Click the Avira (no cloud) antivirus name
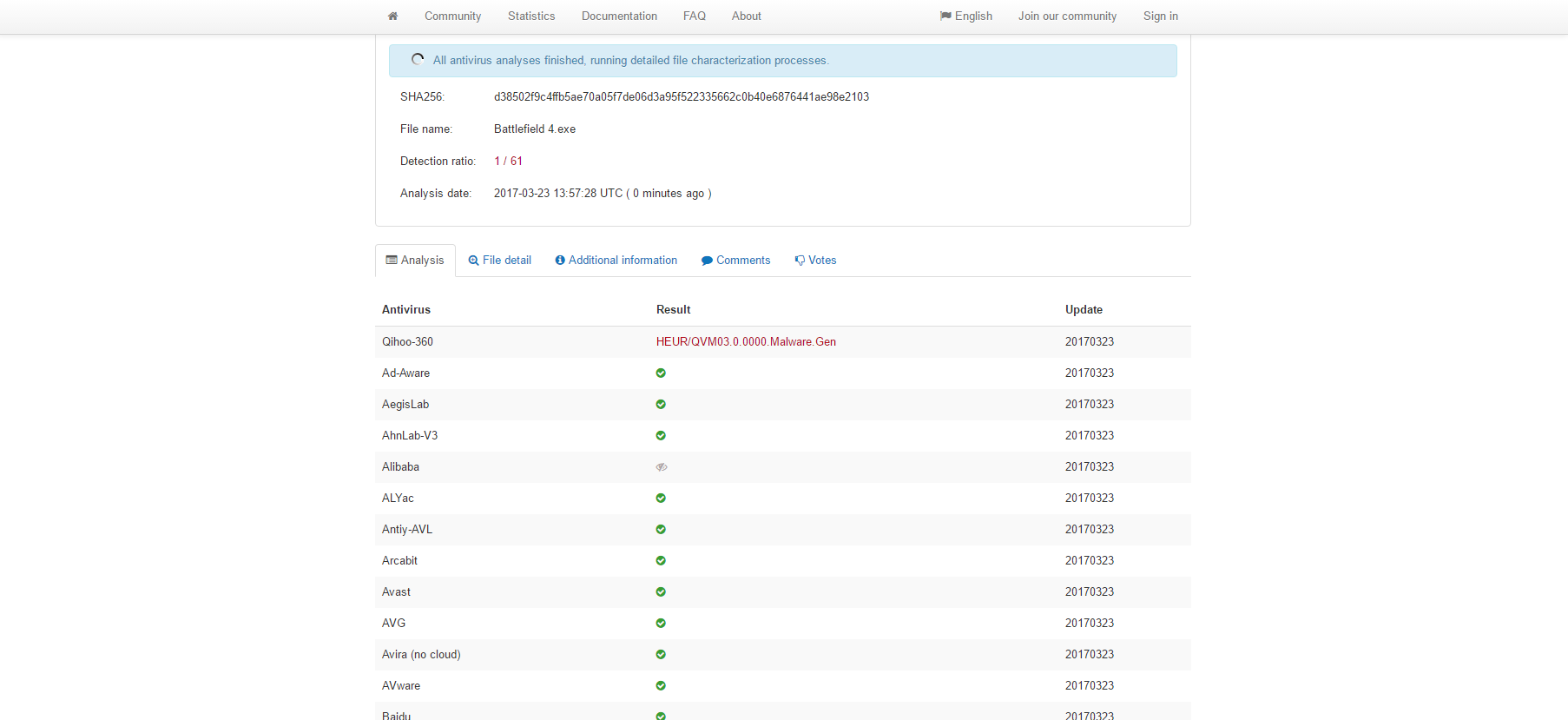The image size is (1568, 720). [421, 655]
